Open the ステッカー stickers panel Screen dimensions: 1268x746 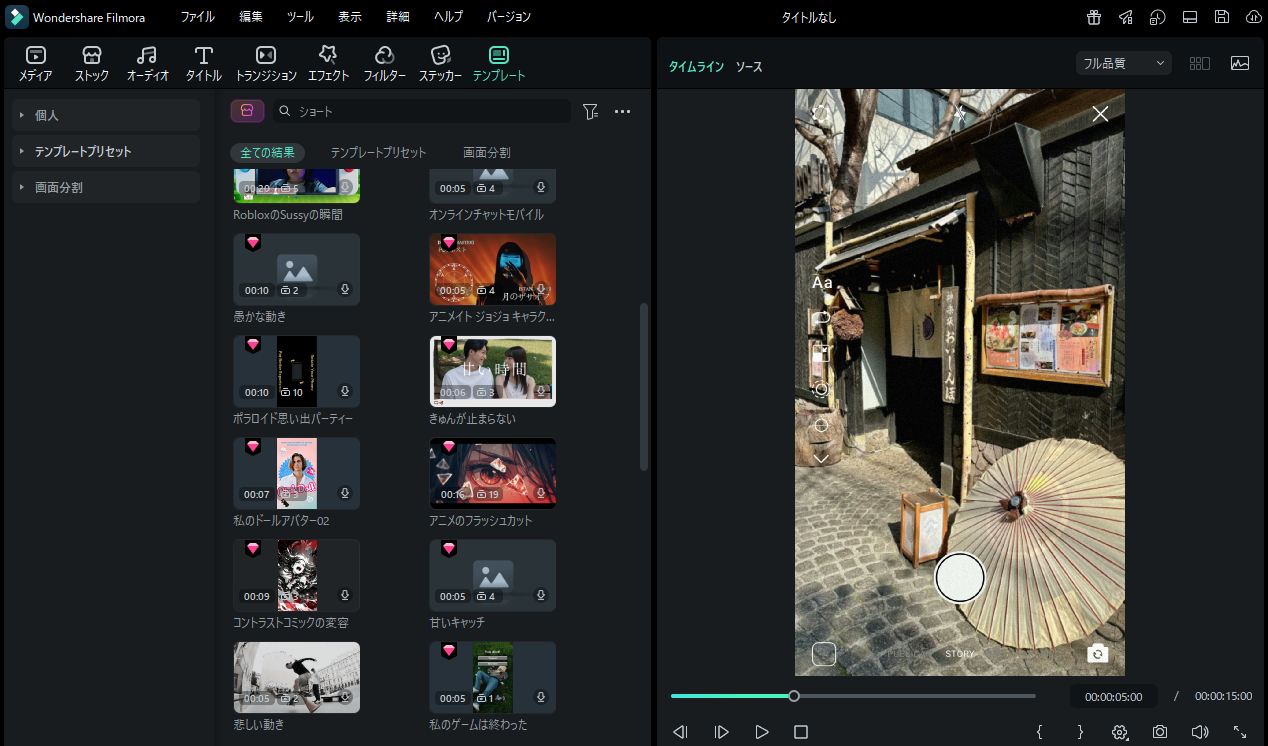[440, 64]
